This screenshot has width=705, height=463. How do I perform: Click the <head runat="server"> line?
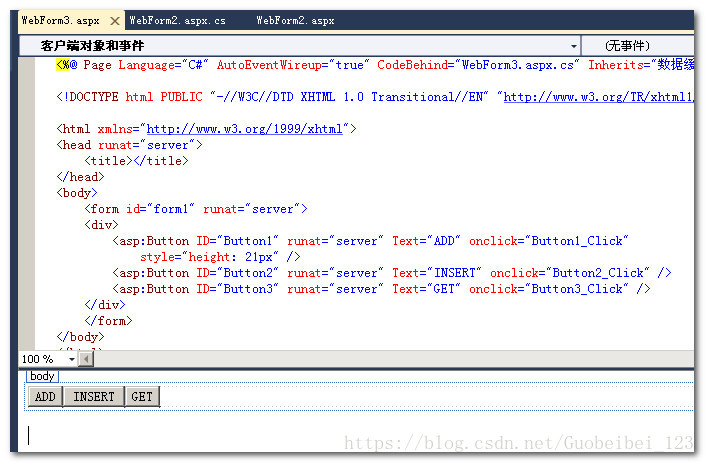[x=129, y=145]
